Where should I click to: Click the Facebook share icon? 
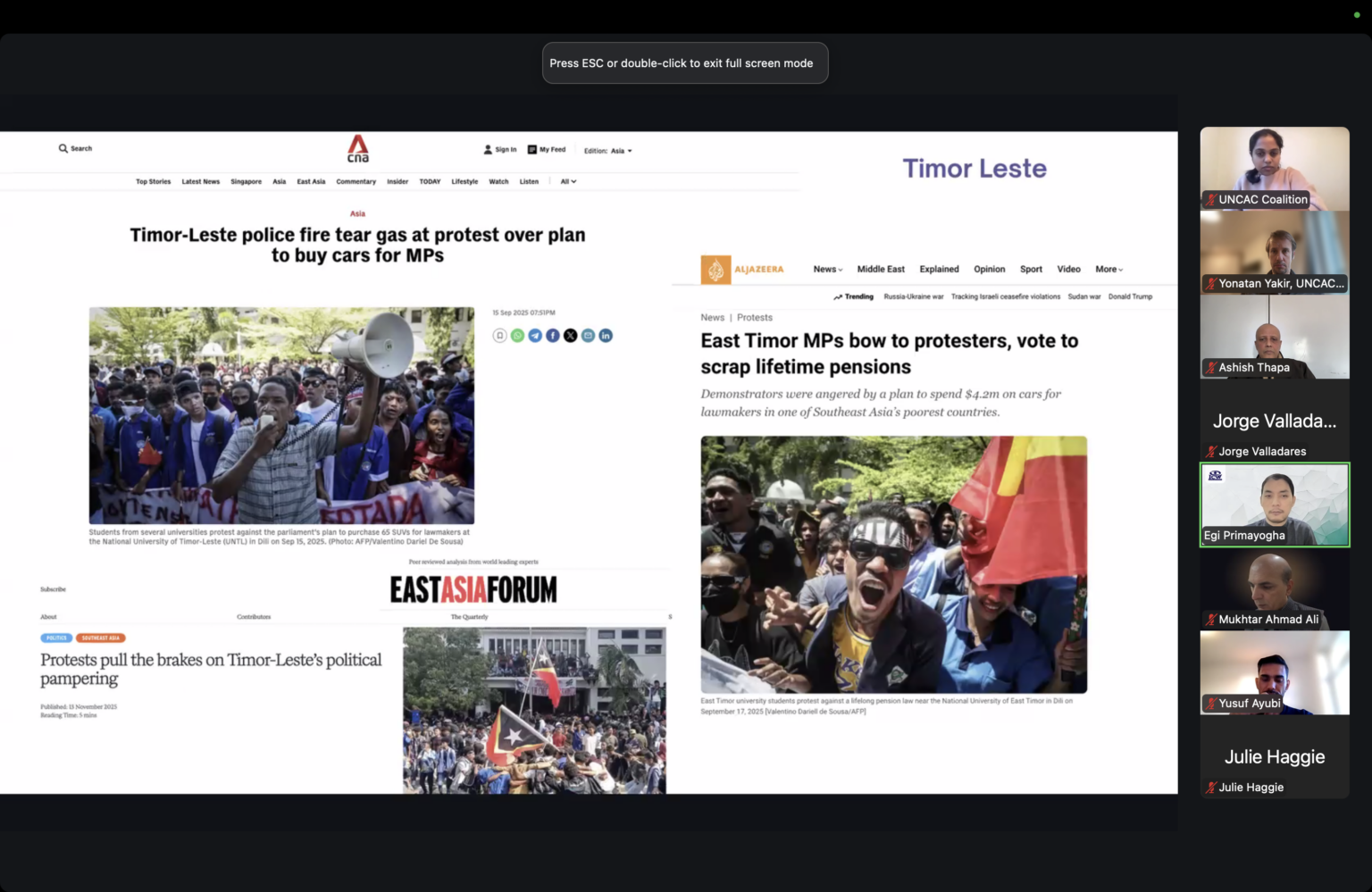click(x=553, y=336)
